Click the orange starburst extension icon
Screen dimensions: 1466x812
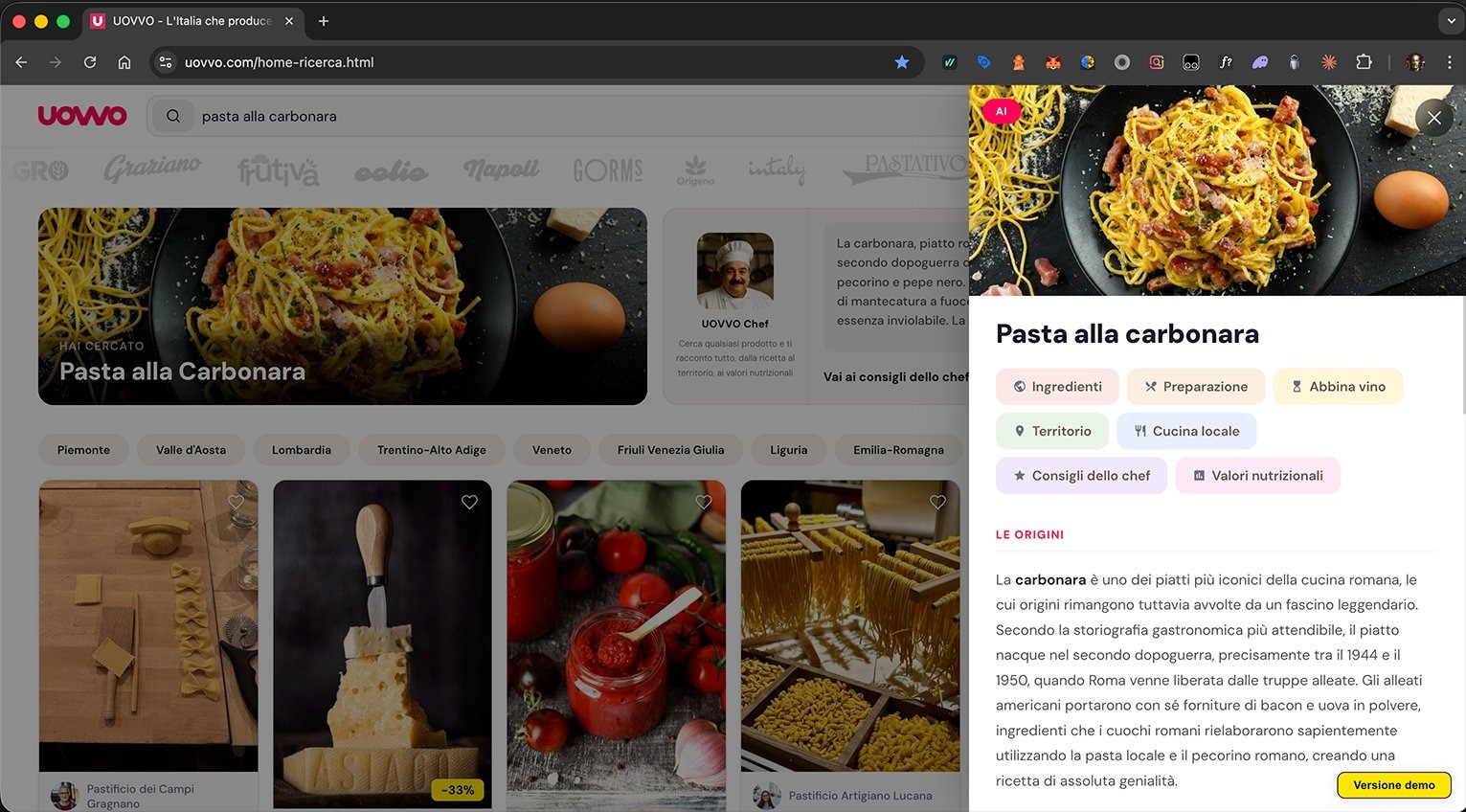coord(1329,62)
